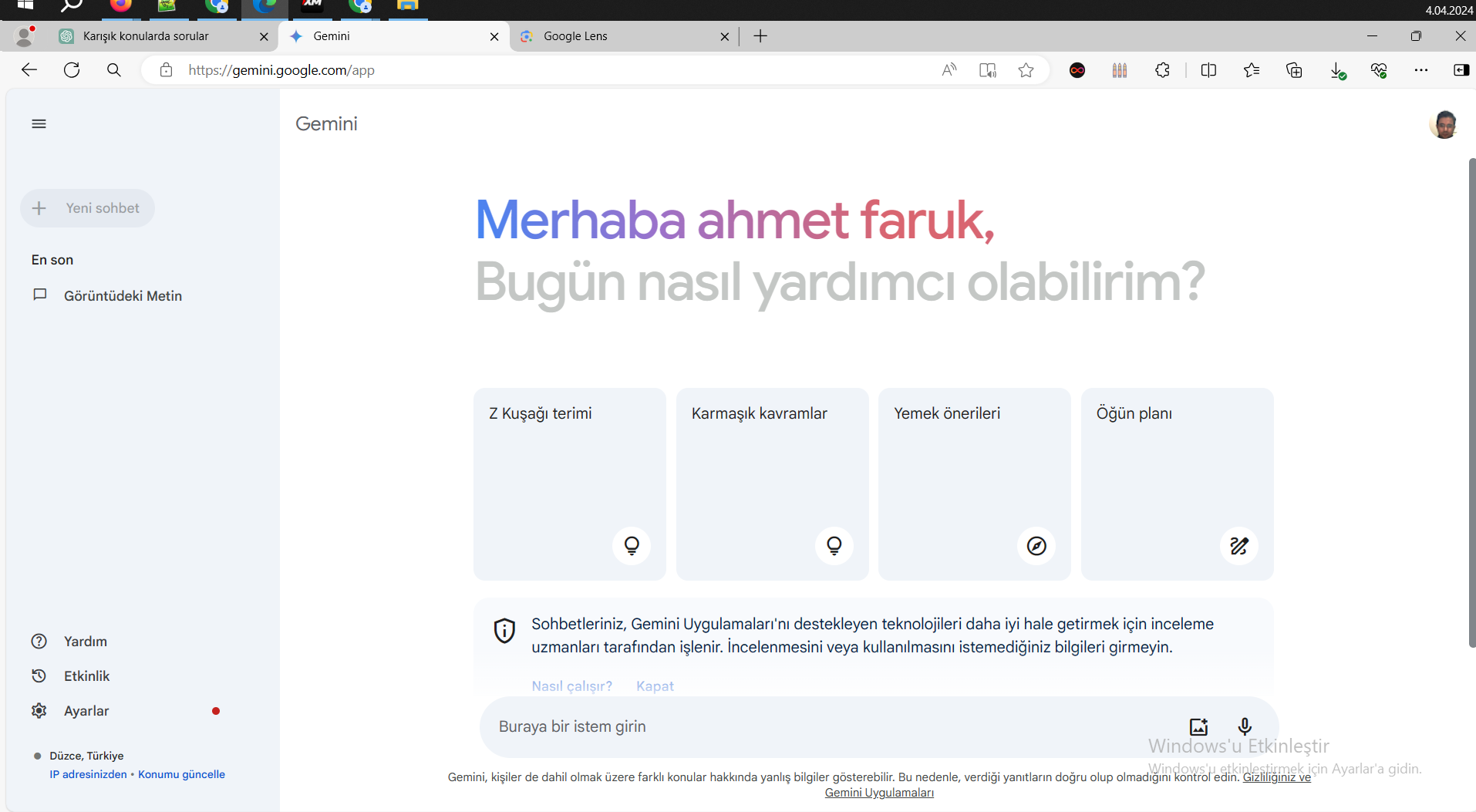Click the search icon beside the address bar
The height and width of the screenshot is (812, 1476).
tap(114, 70)
